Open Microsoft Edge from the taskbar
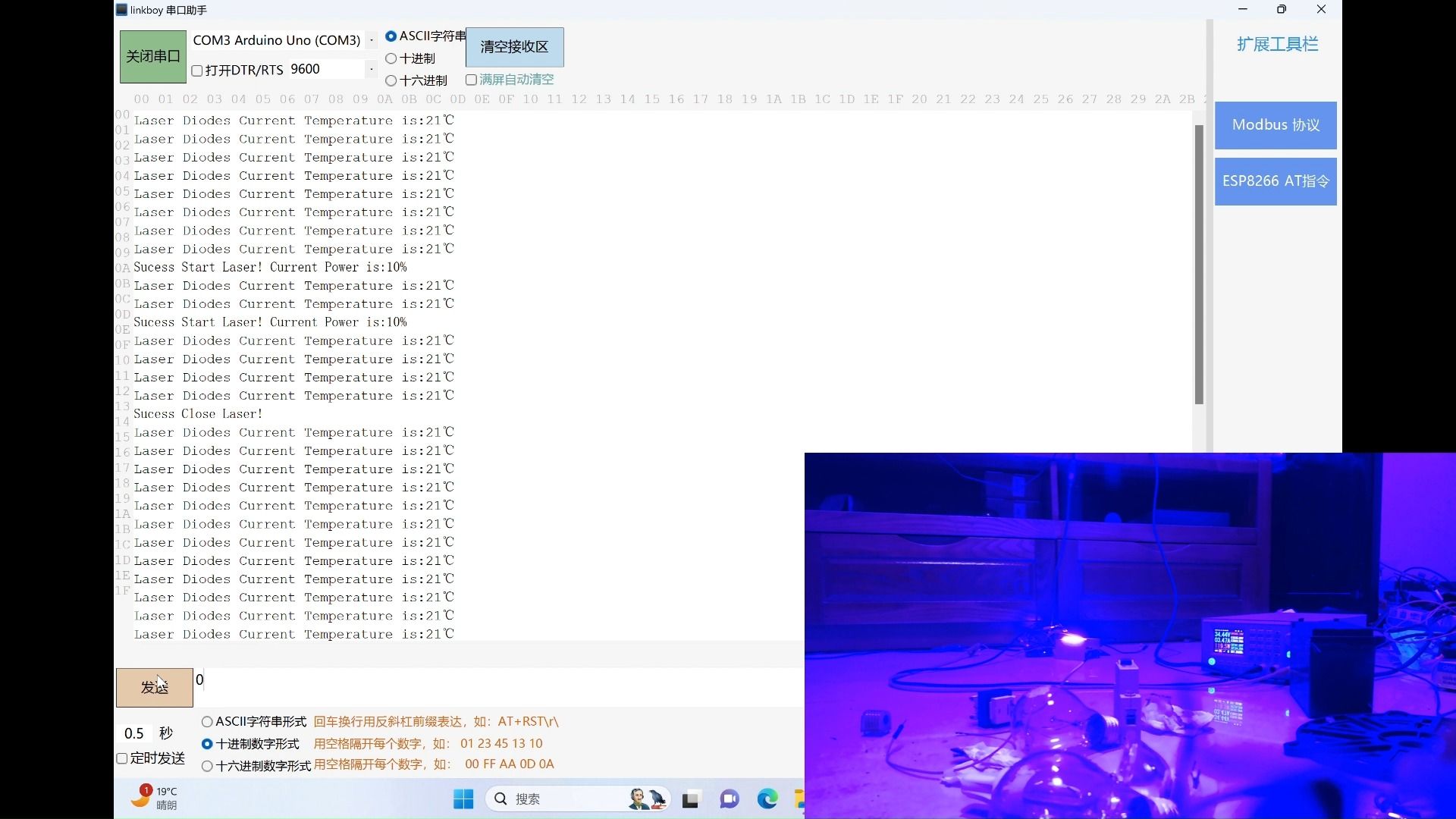 [767, 799]
